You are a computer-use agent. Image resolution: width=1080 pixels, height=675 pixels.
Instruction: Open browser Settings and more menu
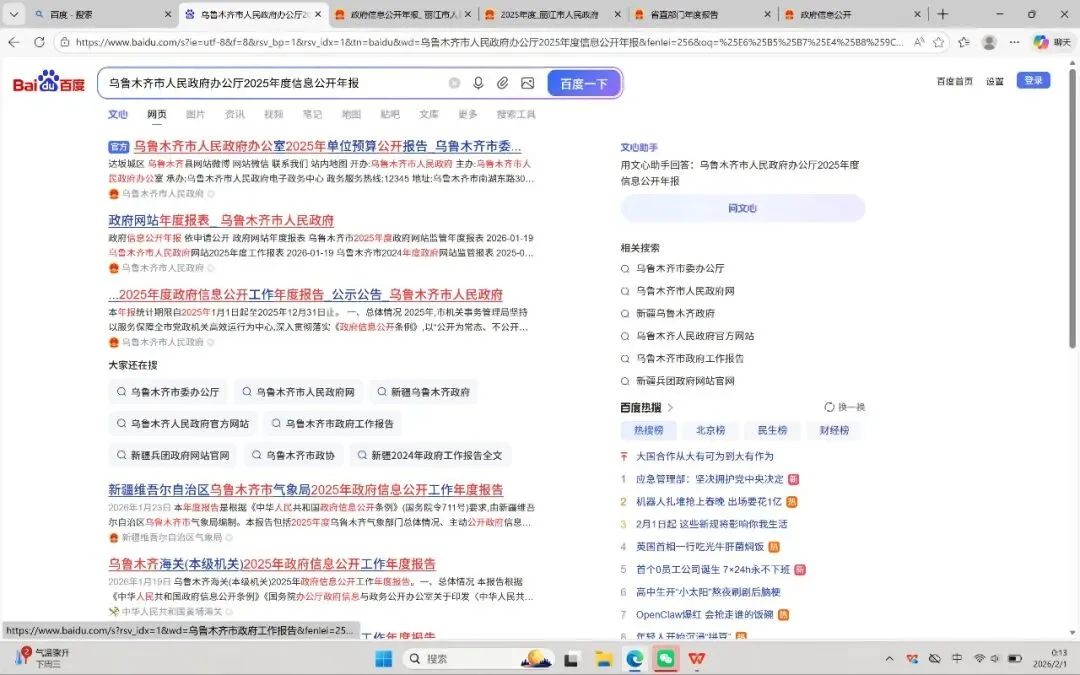tap(1014, 42)
